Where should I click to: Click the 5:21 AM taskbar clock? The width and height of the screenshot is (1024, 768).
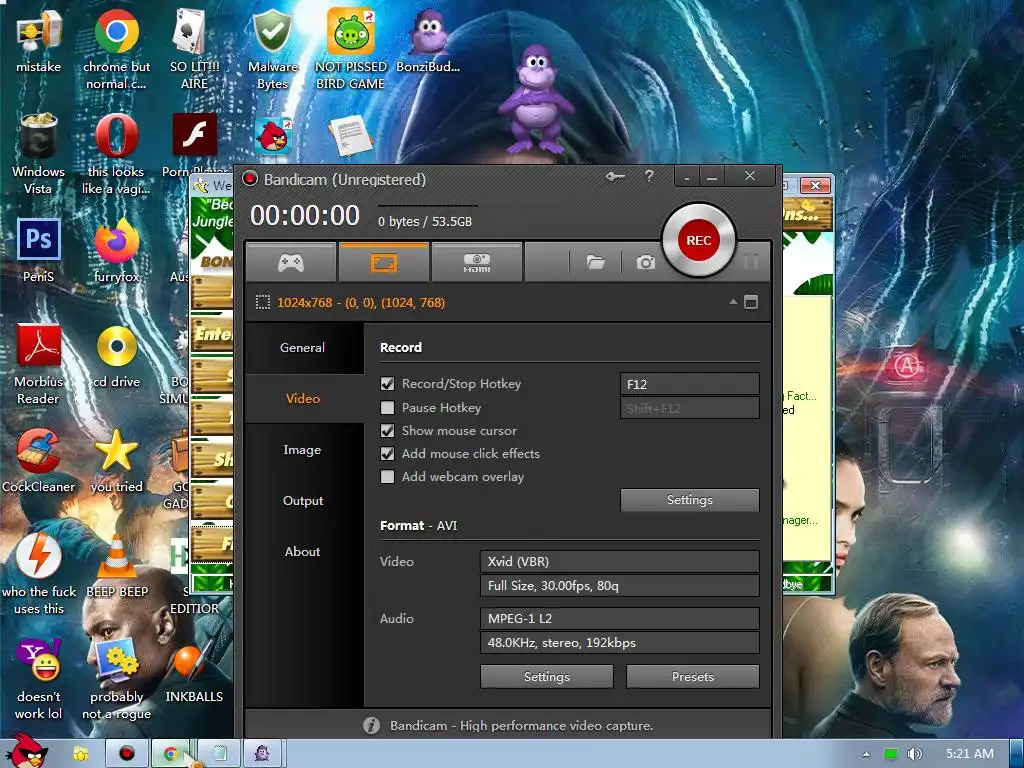pyautogui.click(x=970, y=754)
